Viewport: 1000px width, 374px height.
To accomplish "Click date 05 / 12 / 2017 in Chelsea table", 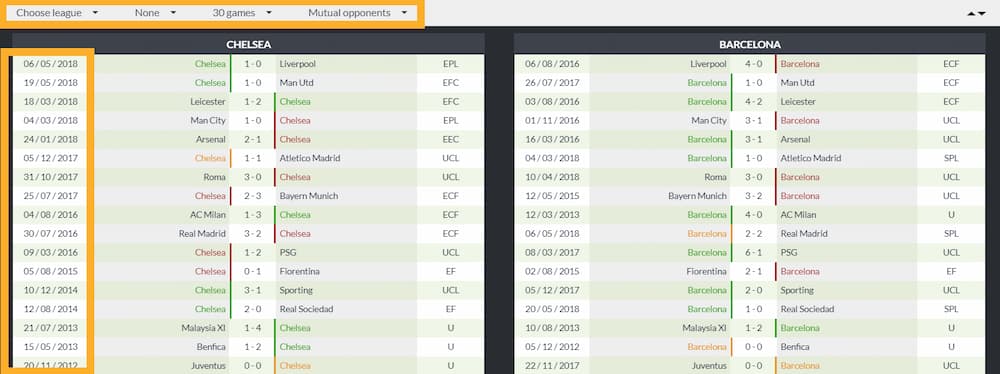I will (x=50, y=158).
